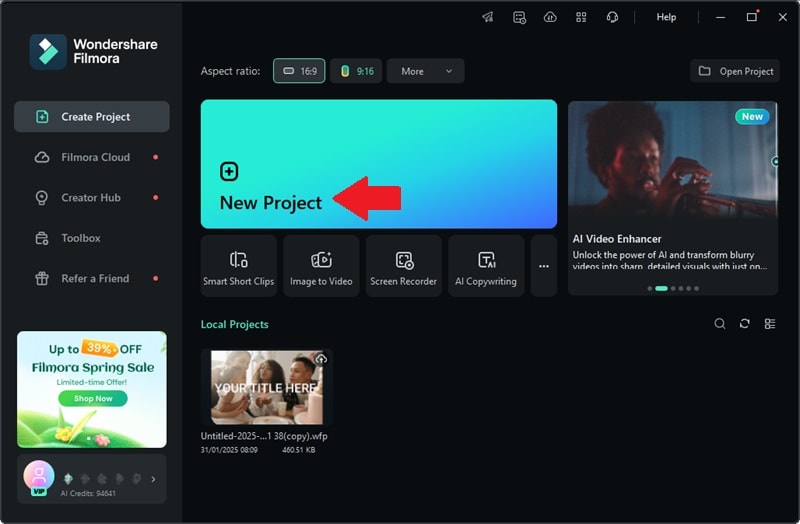Click the cloud download icon in the top bar

click(550, 17)
